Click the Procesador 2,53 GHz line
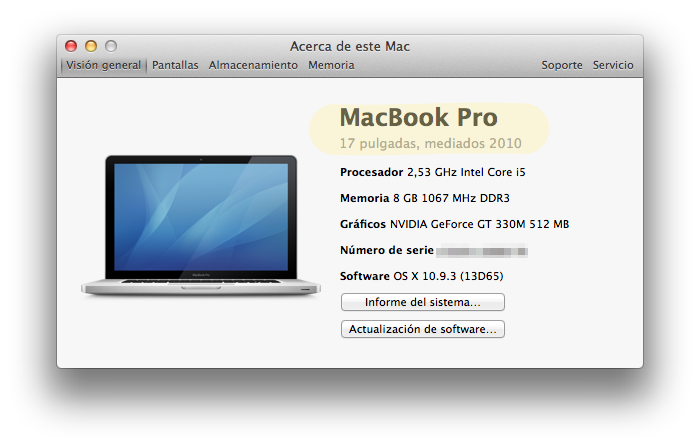 pos(433,172)
